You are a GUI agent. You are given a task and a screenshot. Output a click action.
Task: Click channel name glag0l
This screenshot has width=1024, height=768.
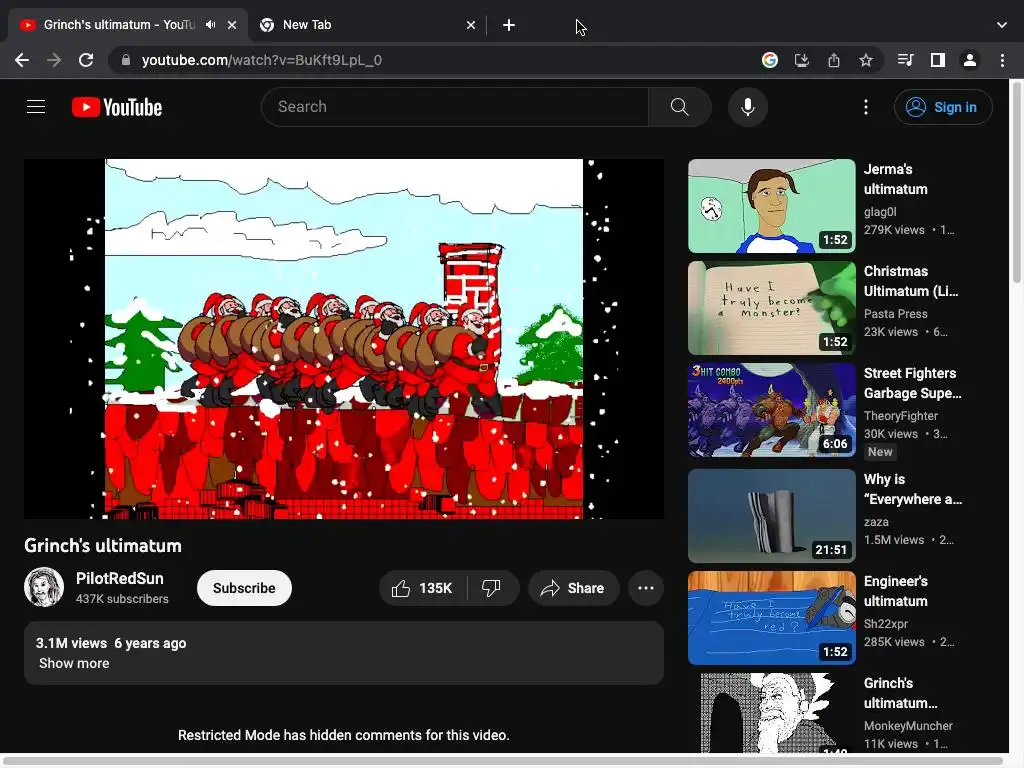[x=880, y=212]
